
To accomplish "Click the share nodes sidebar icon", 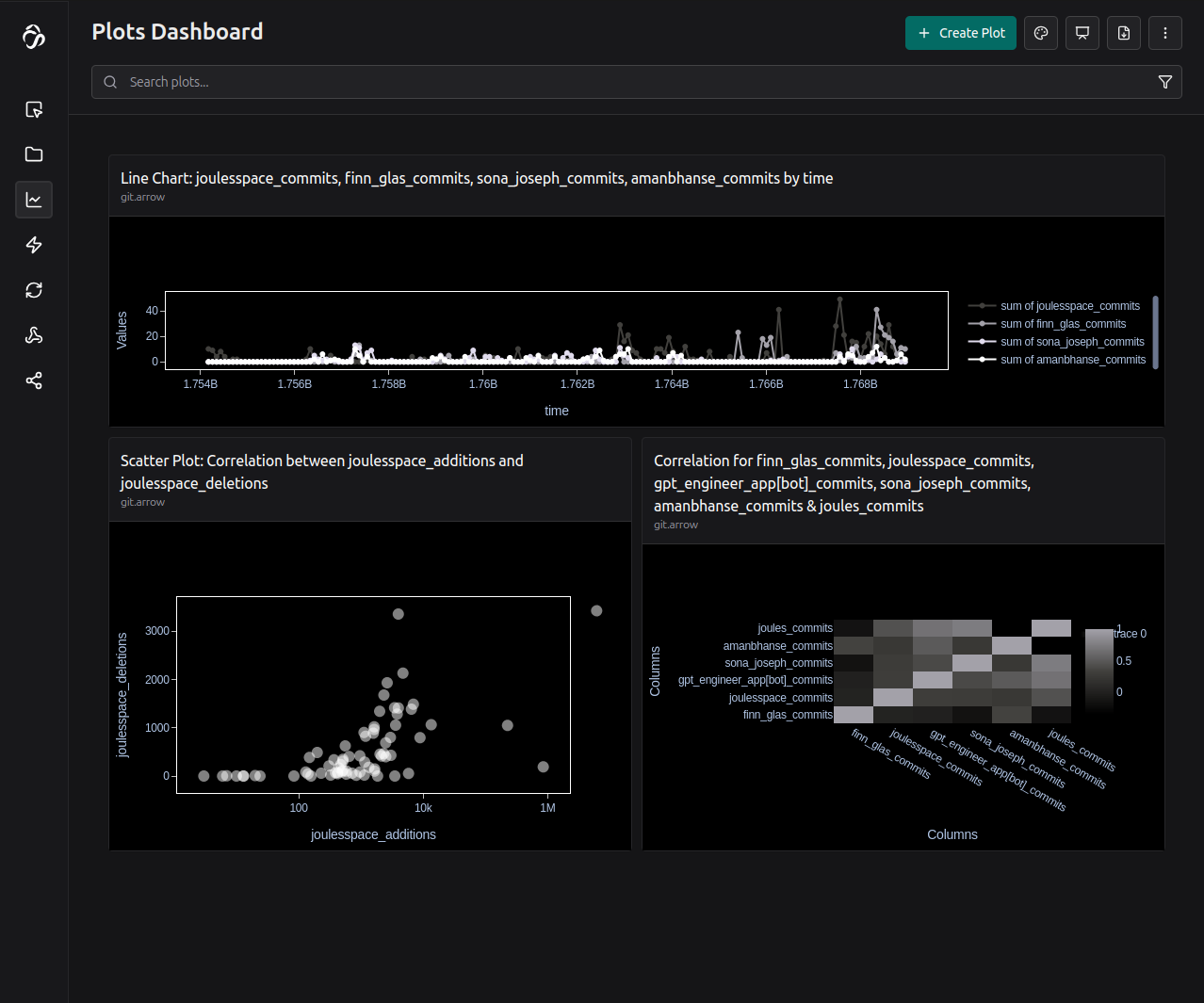I will [34, 380].
